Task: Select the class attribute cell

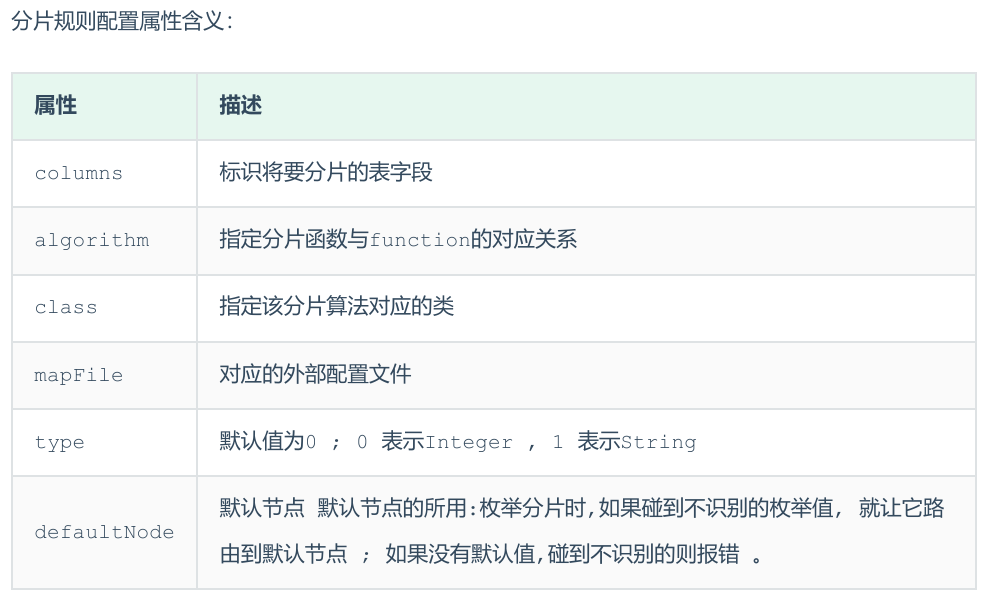Action: pyautogui.click(x=66, y=308)
